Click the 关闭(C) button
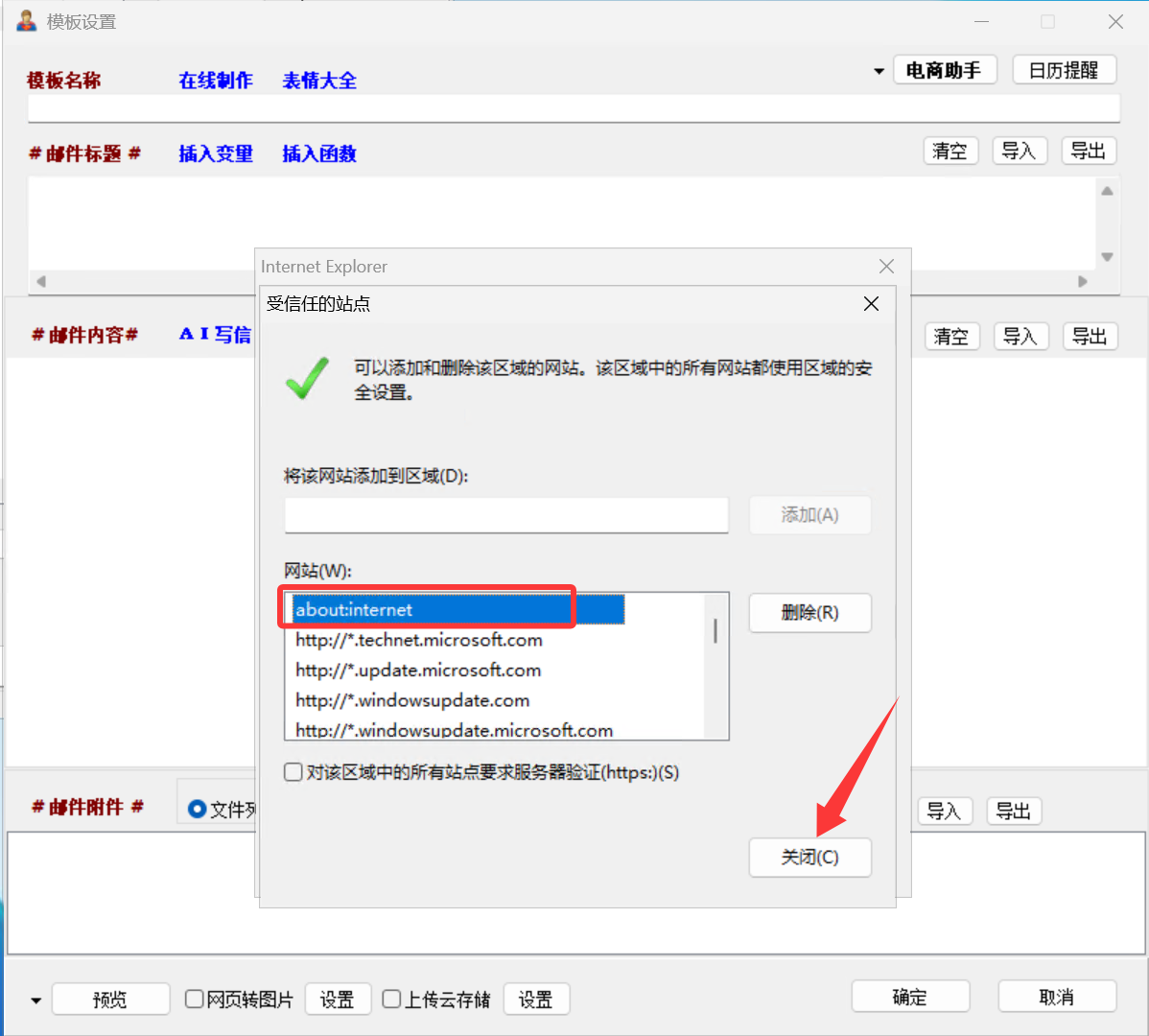The width and height of the screenshot is (1149, 1036). coord(809,858)
